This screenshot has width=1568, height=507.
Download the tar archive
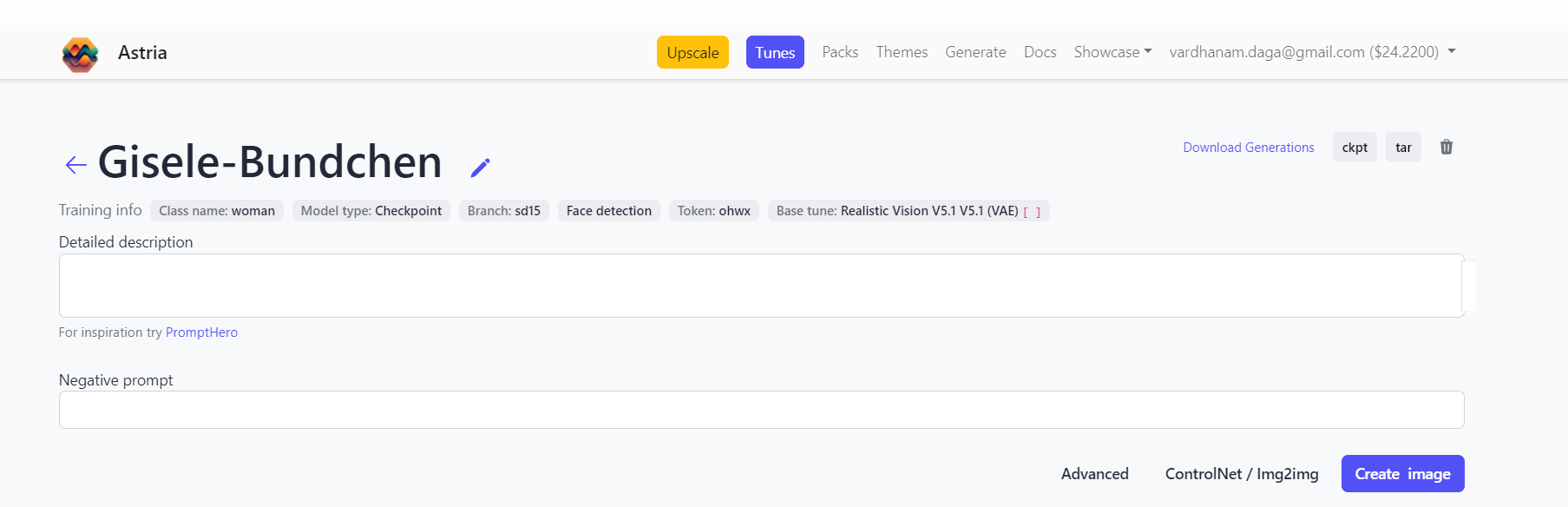pyautogui.click(x=1403, y=148)
